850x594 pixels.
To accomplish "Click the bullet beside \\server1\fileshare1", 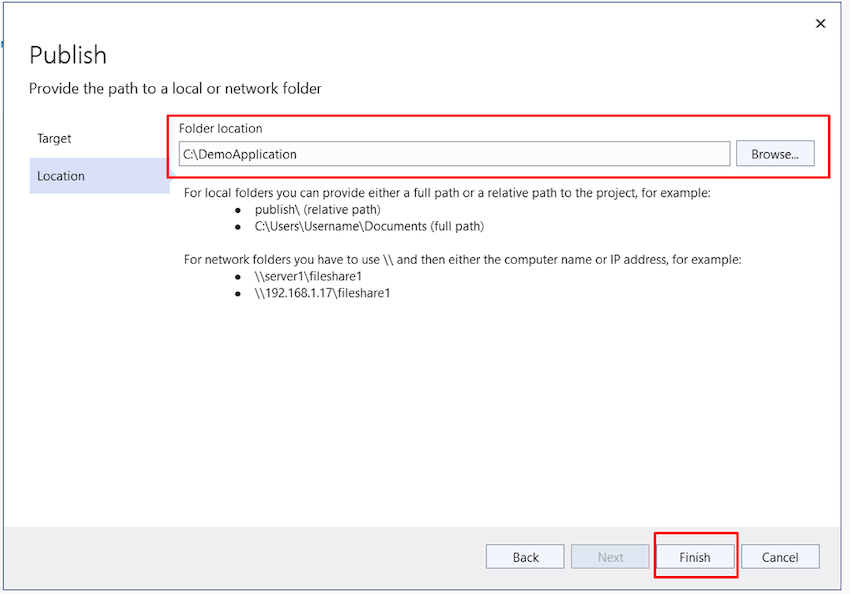I will [x=238, y=277].
